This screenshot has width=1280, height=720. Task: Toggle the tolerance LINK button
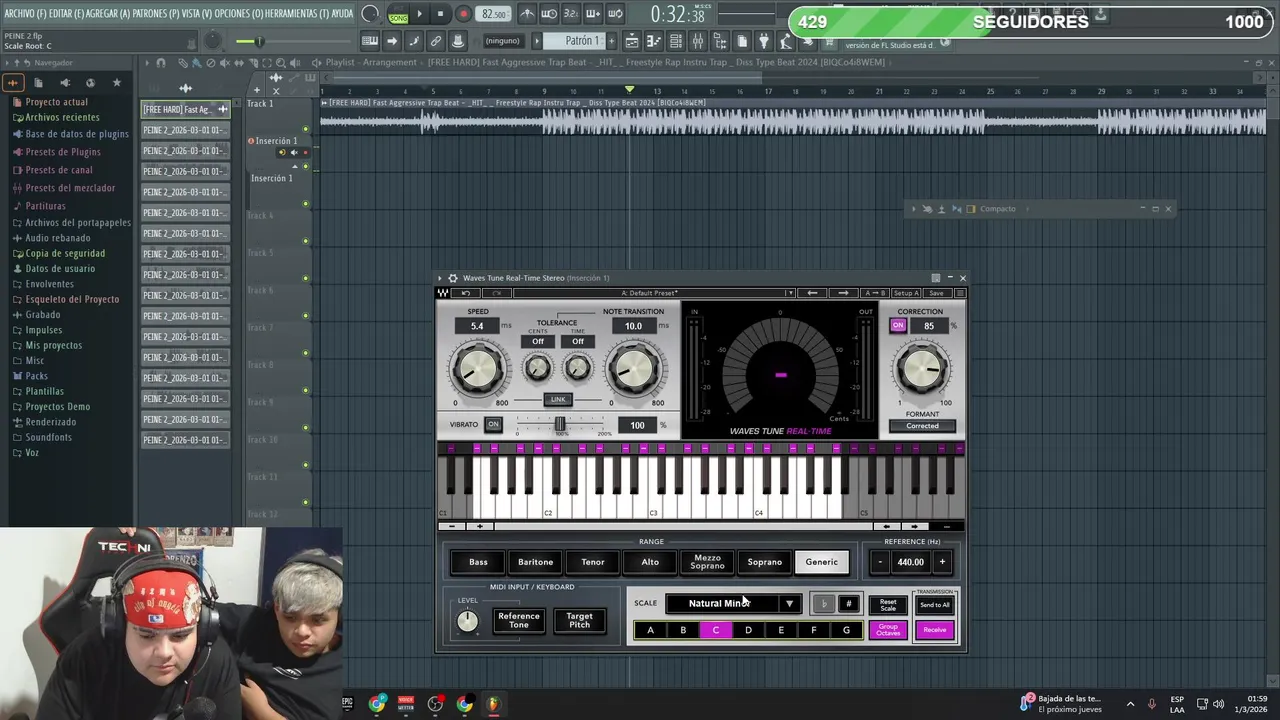click(x=558, y=399)
